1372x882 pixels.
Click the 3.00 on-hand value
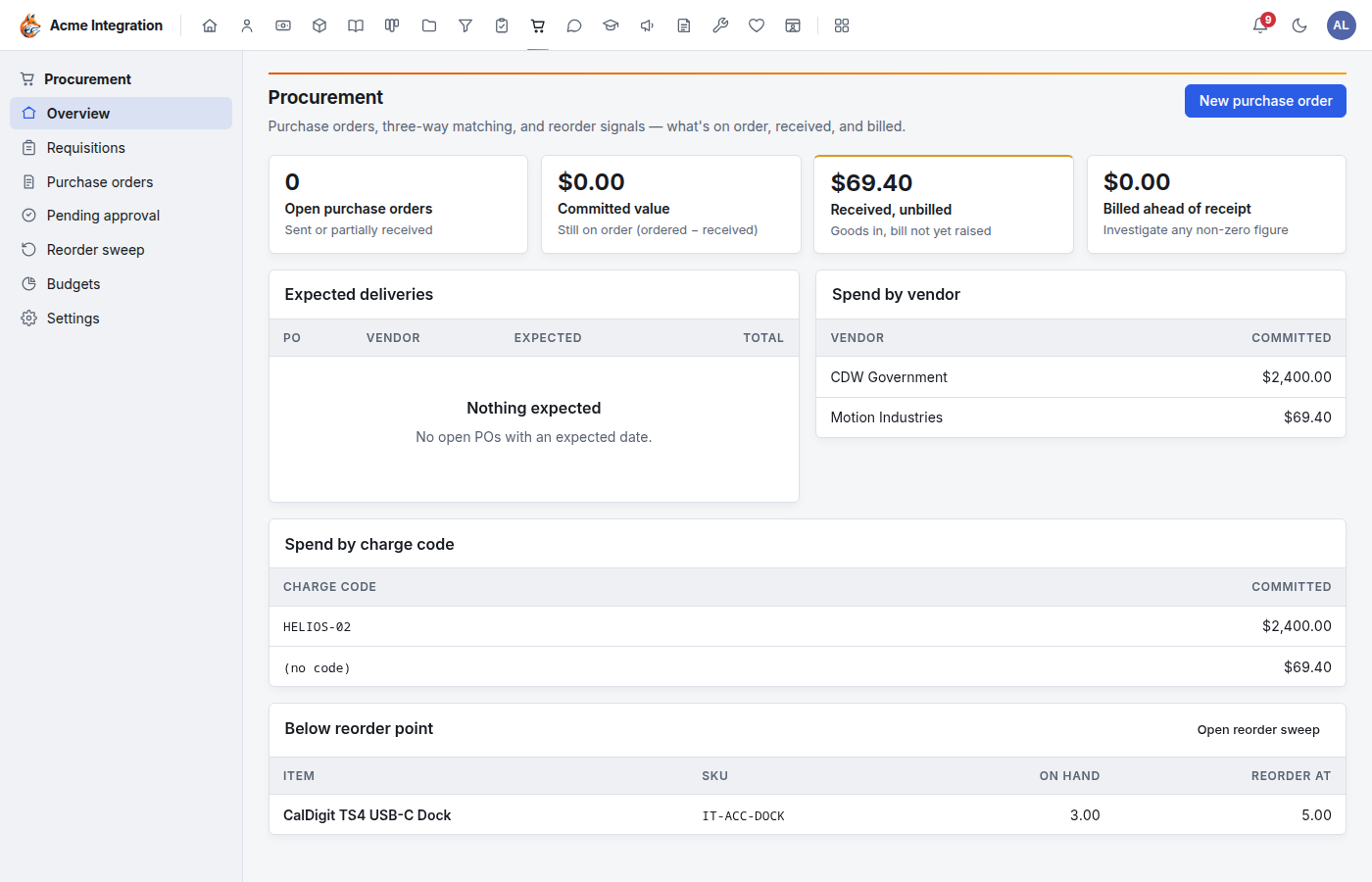(1085, 815)
